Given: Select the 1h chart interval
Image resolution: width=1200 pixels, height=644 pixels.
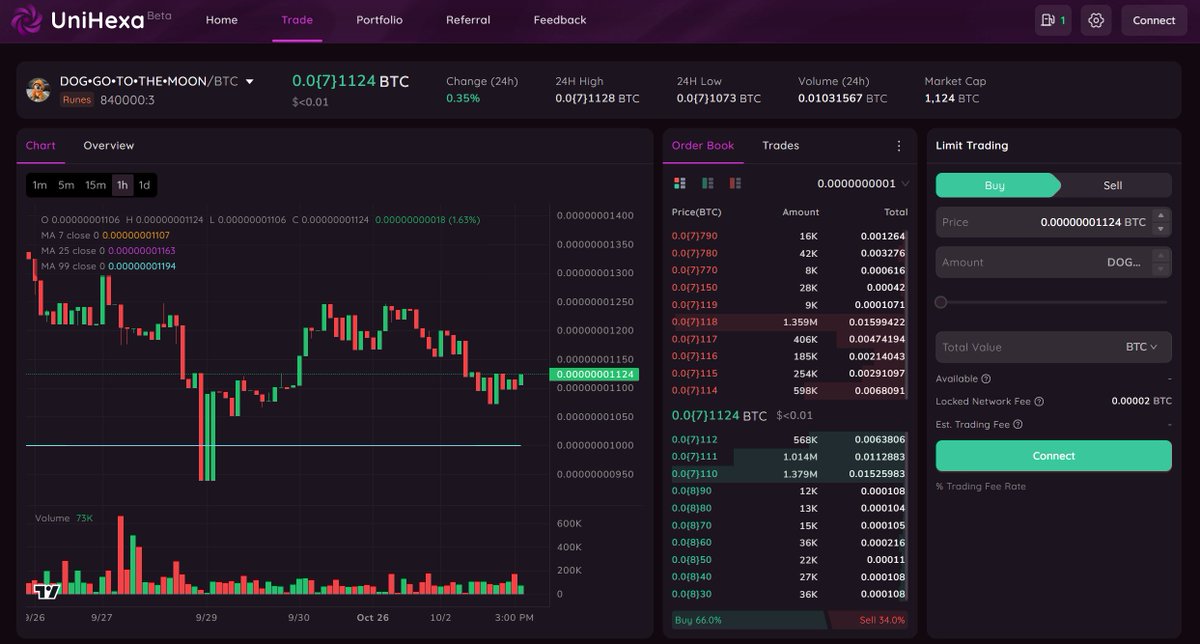Looking at the screenshot, I should (122, 185).
